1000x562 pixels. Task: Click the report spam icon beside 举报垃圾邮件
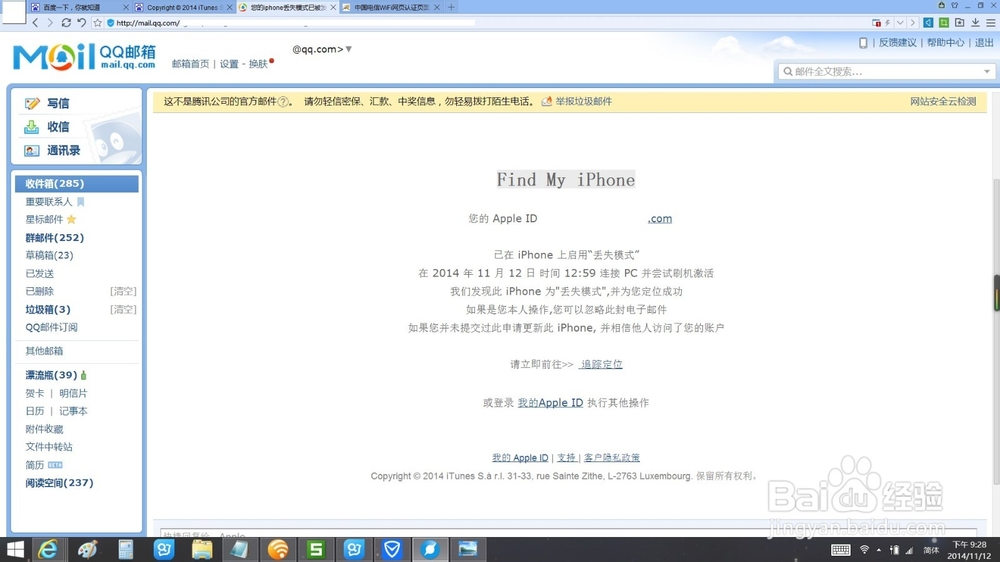pos(547,101)
